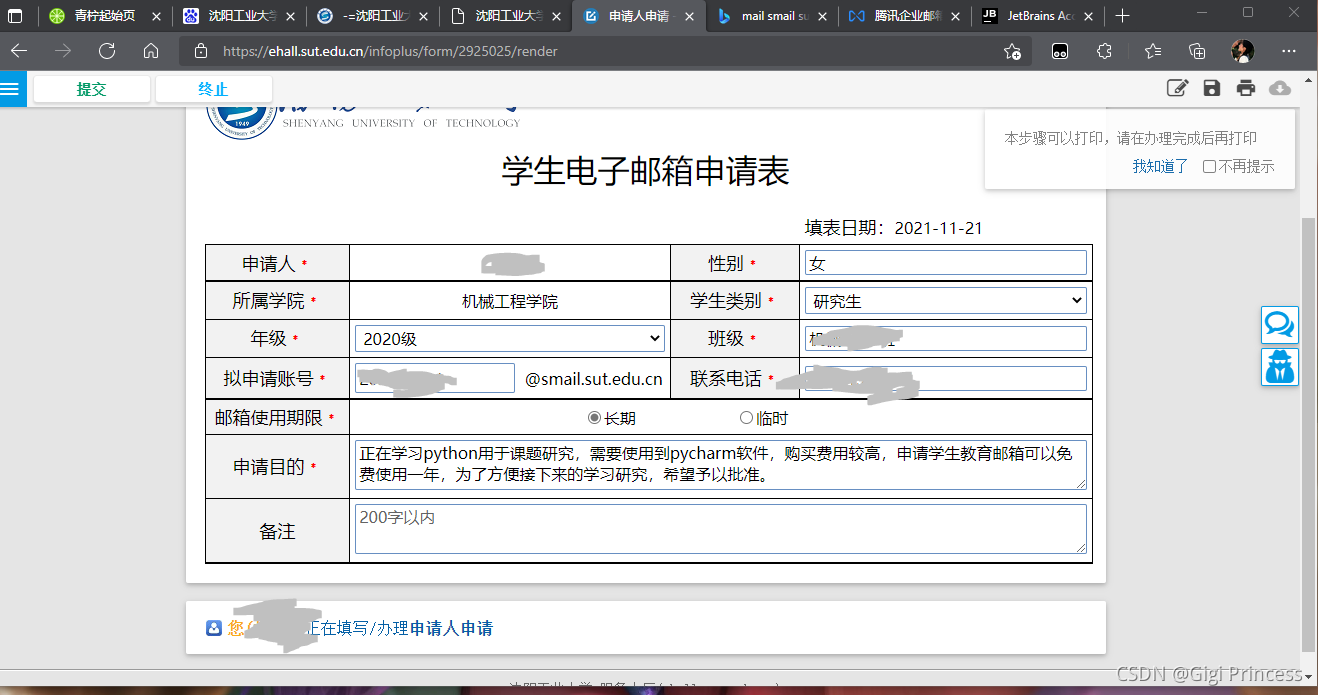Open the agent figure side icon

point(1280,367)
